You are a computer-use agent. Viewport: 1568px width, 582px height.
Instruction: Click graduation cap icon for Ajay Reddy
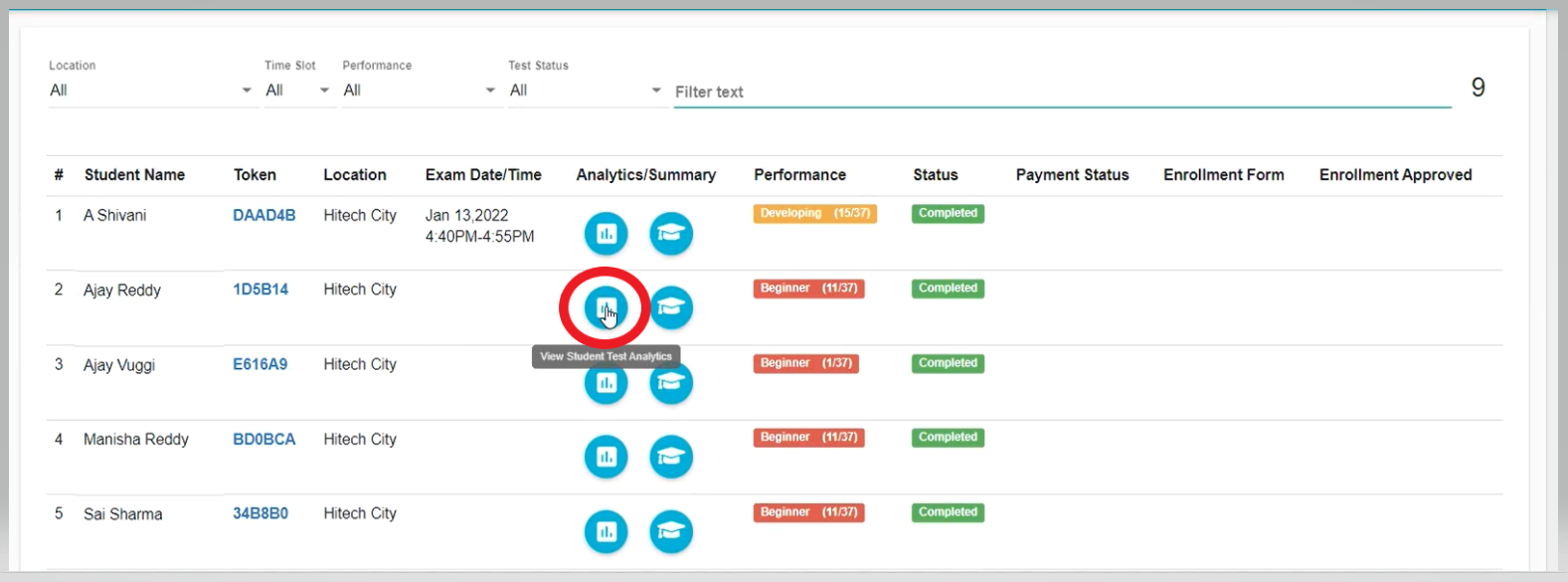[x=671, y=307]
